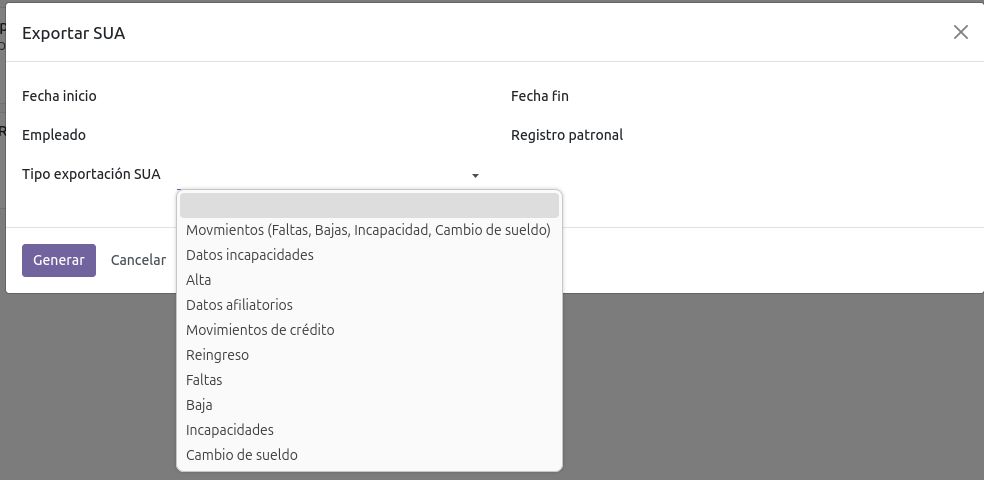
Task: Click the Empleado field
Action: point(330,135)
